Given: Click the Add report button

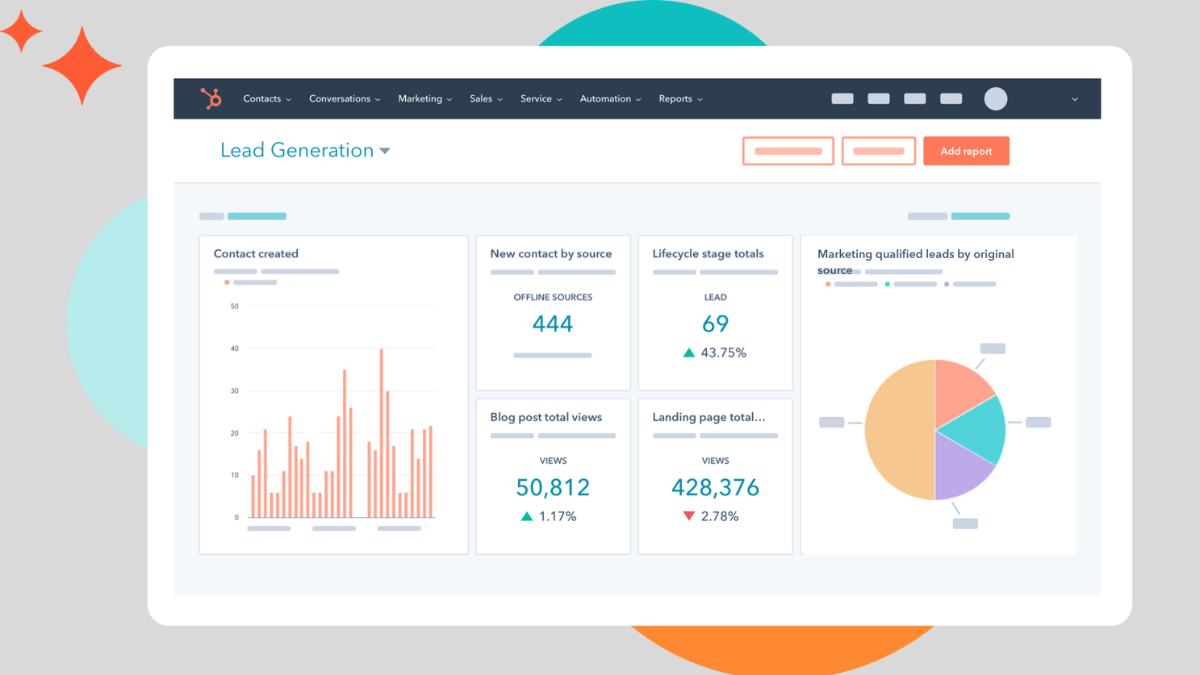Looking at the screenshot, I should 966,151.
